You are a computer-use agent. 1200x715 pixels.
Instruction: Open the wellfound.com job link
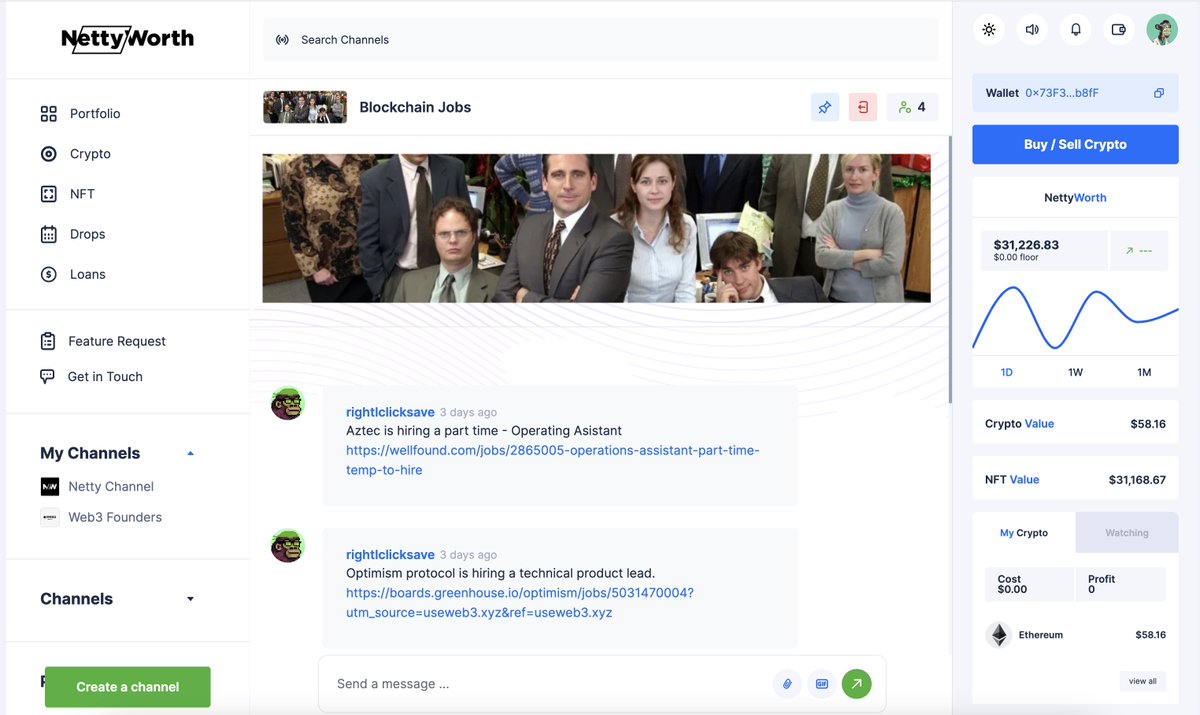[552, 460]
